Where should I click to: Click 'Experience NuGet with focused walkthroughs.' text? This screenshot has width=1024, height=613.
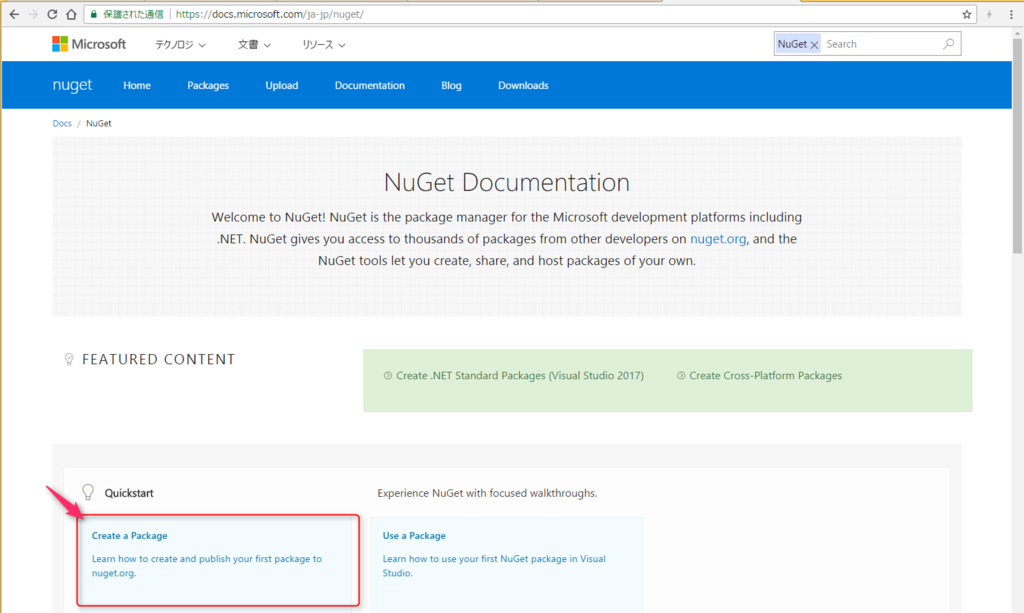click(487, 493)
